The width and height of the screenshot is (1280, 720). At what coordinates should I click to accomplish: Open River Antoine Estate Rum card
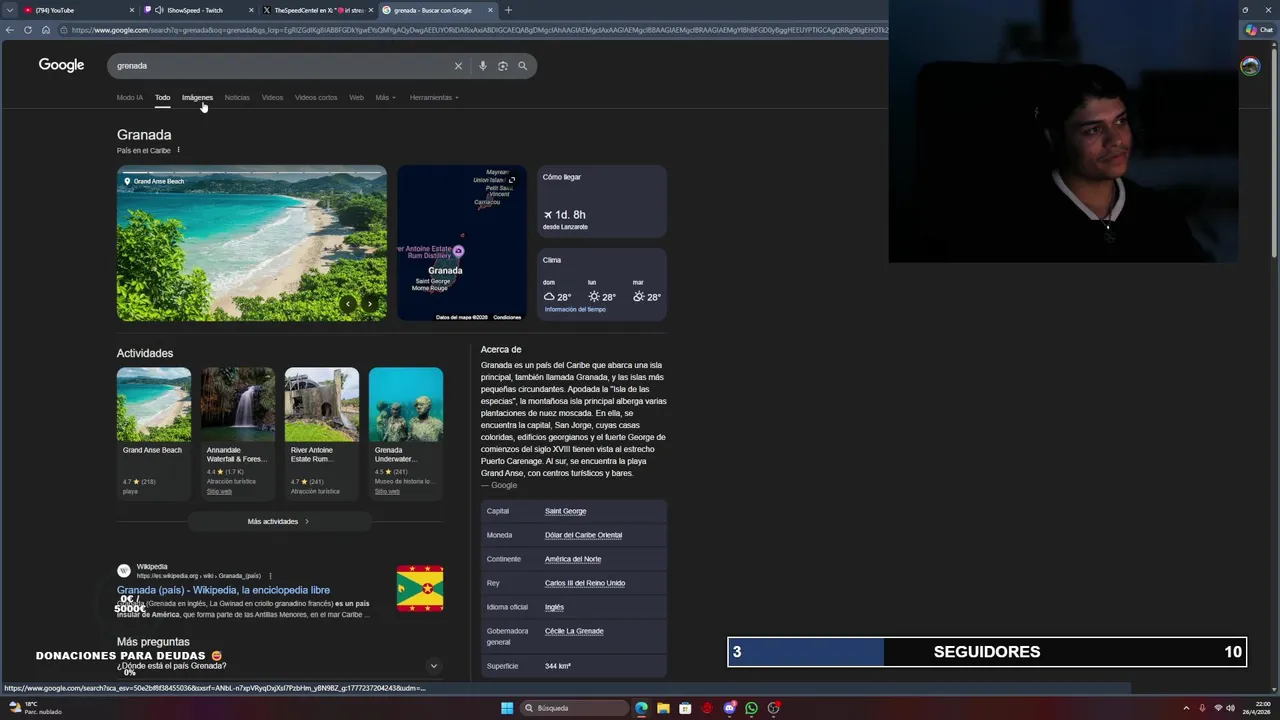tap(321, 433)
